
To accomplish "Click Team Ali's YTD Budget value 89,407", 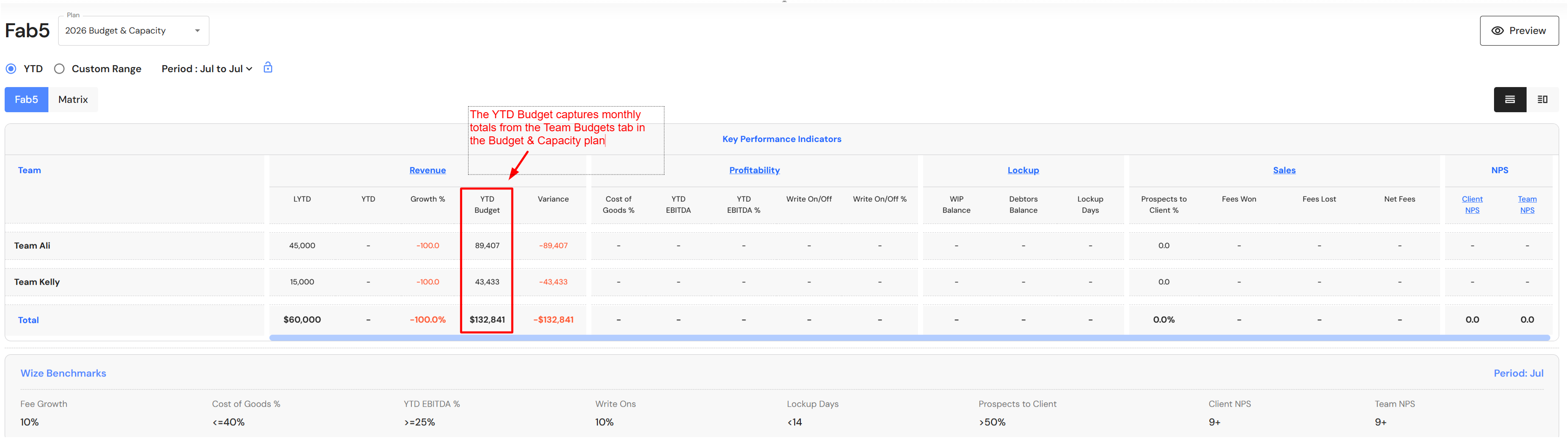I will (x=487, y=245).
